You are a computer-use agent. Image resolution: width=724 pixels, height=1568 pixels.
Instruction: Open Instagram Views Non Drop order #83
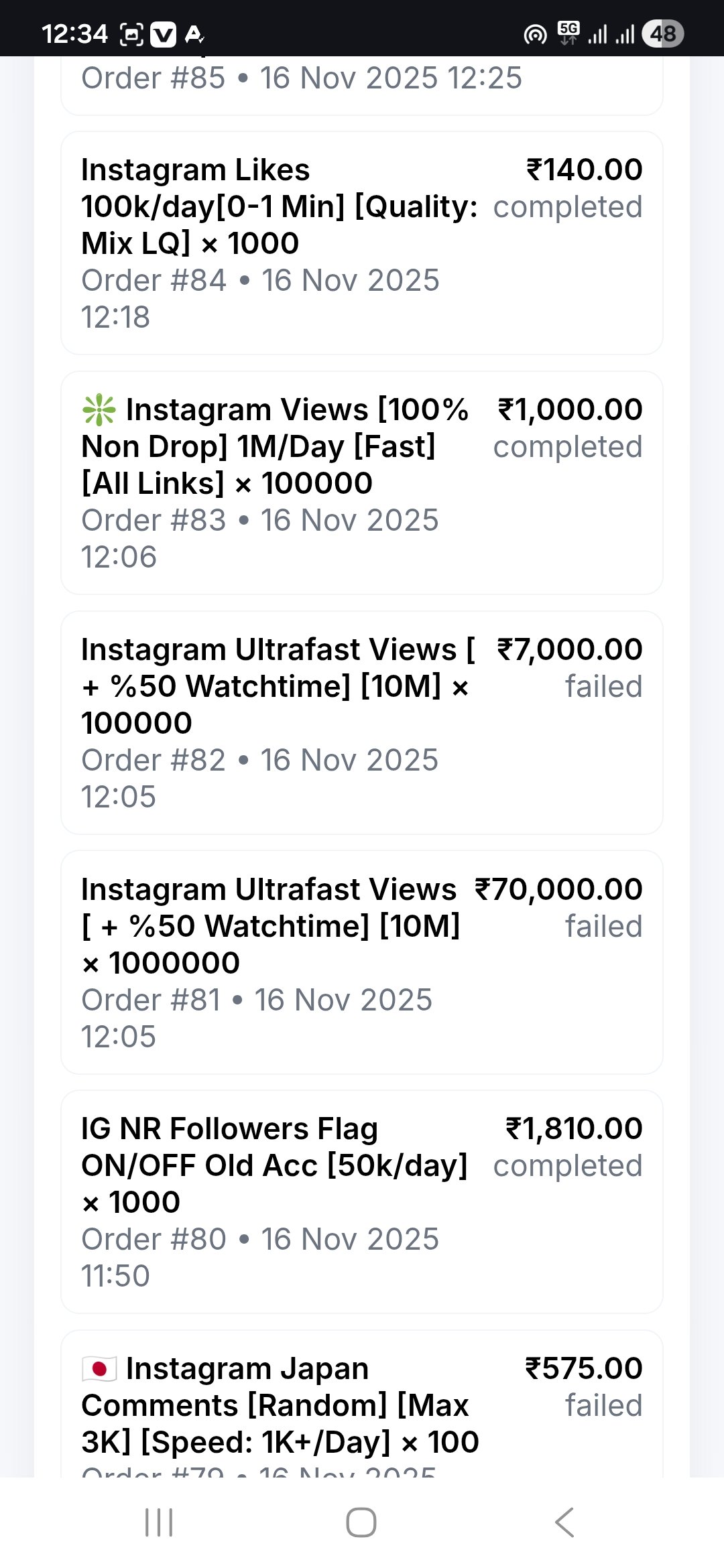coord(362,482)
